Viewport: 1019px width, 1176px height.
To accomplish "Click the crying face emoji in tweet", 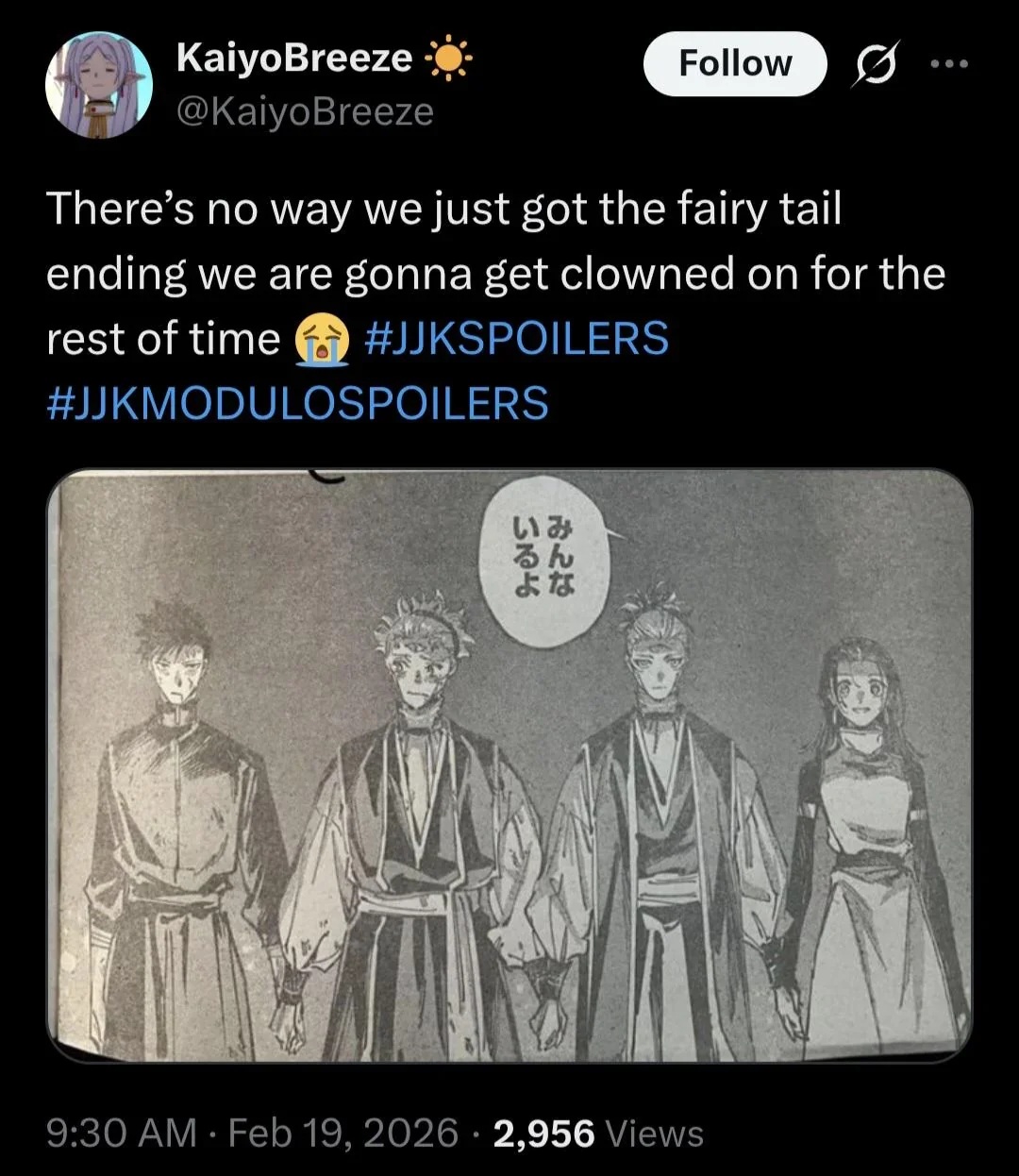I will coord(322,341).
